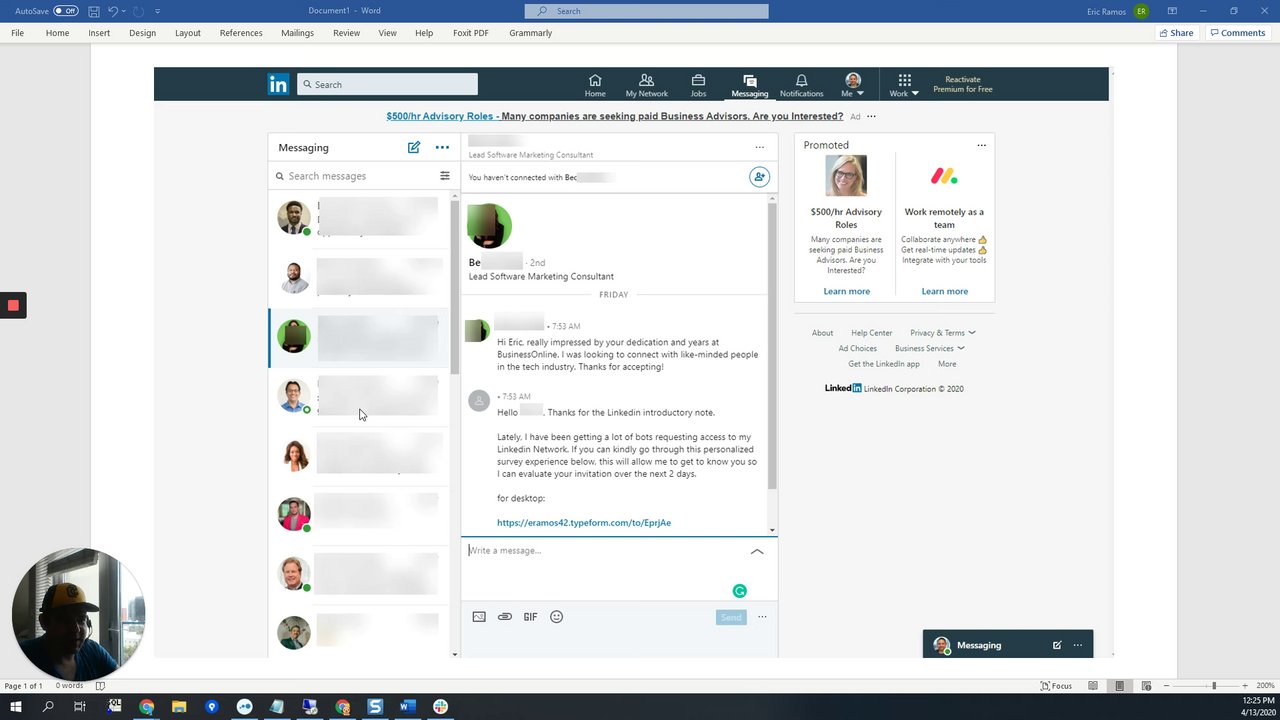The height and width of the screenshot is (720, 1280).
Task: Click the Help Center link
Action: 872,333
